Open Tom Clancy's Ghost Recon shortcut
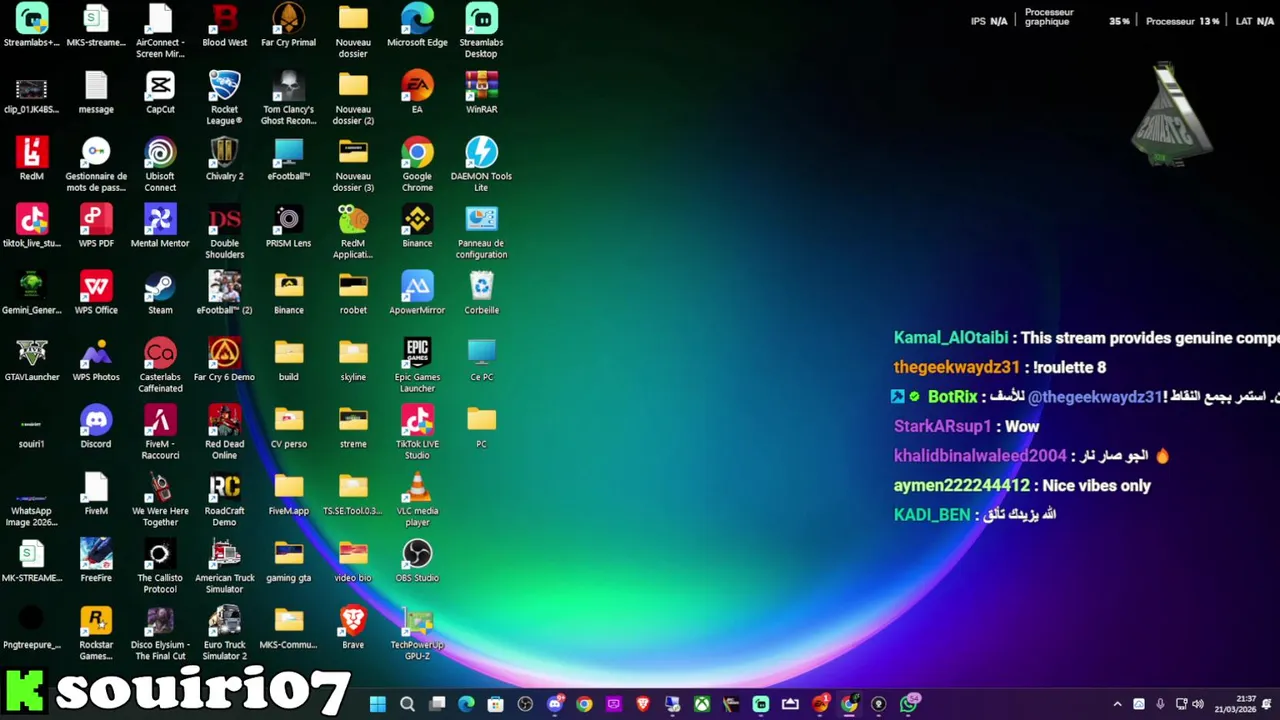Image resolution: width=1280 pixels, height=720 pixels. [x=288, y=97]
